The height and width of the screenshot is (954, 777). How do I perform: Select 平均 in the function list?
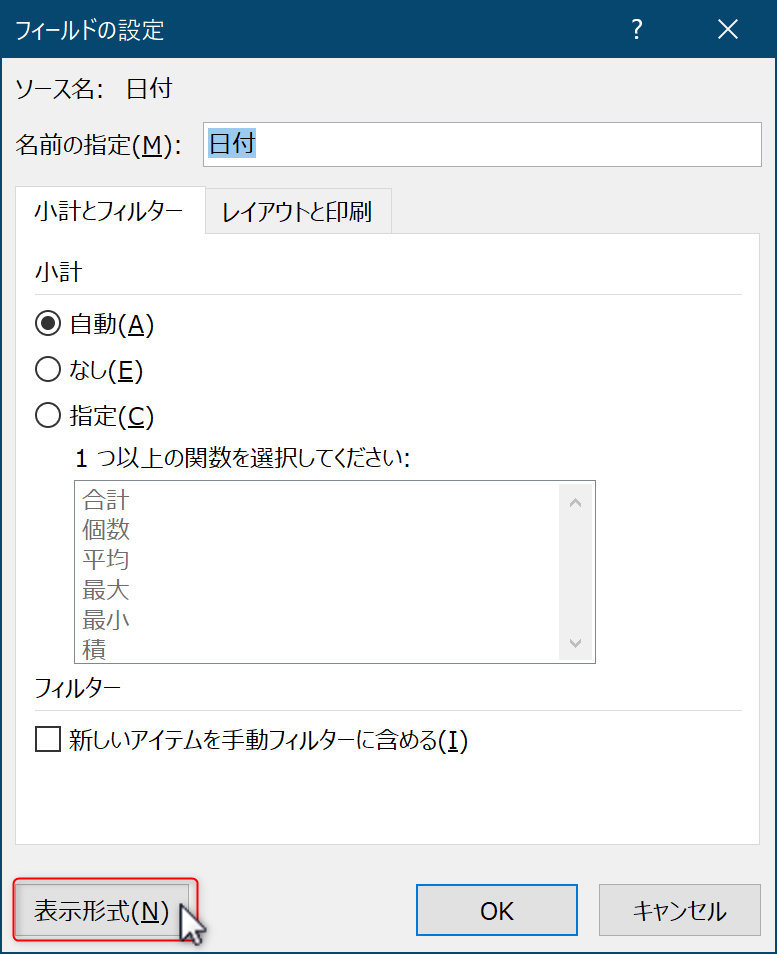point(106,560)
